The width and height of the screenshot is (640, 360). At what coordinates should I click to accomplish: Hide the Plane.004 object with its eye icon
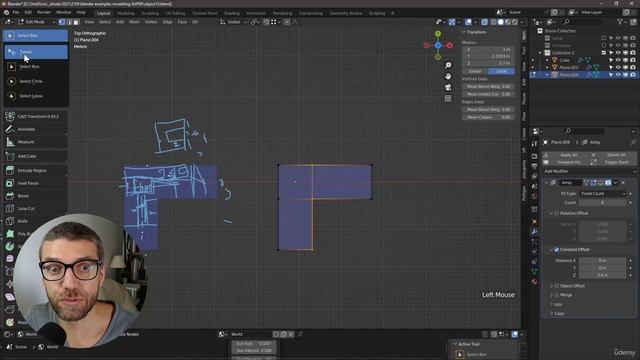[618, 75]
